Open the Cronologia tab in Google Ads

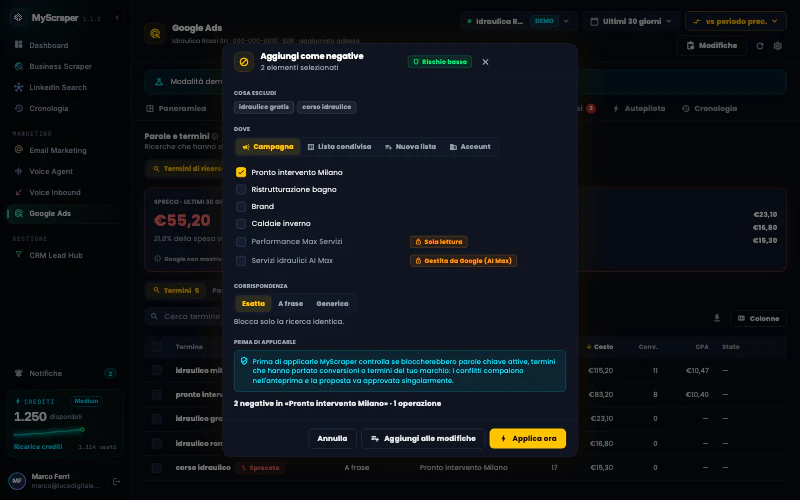click(710, 109)
